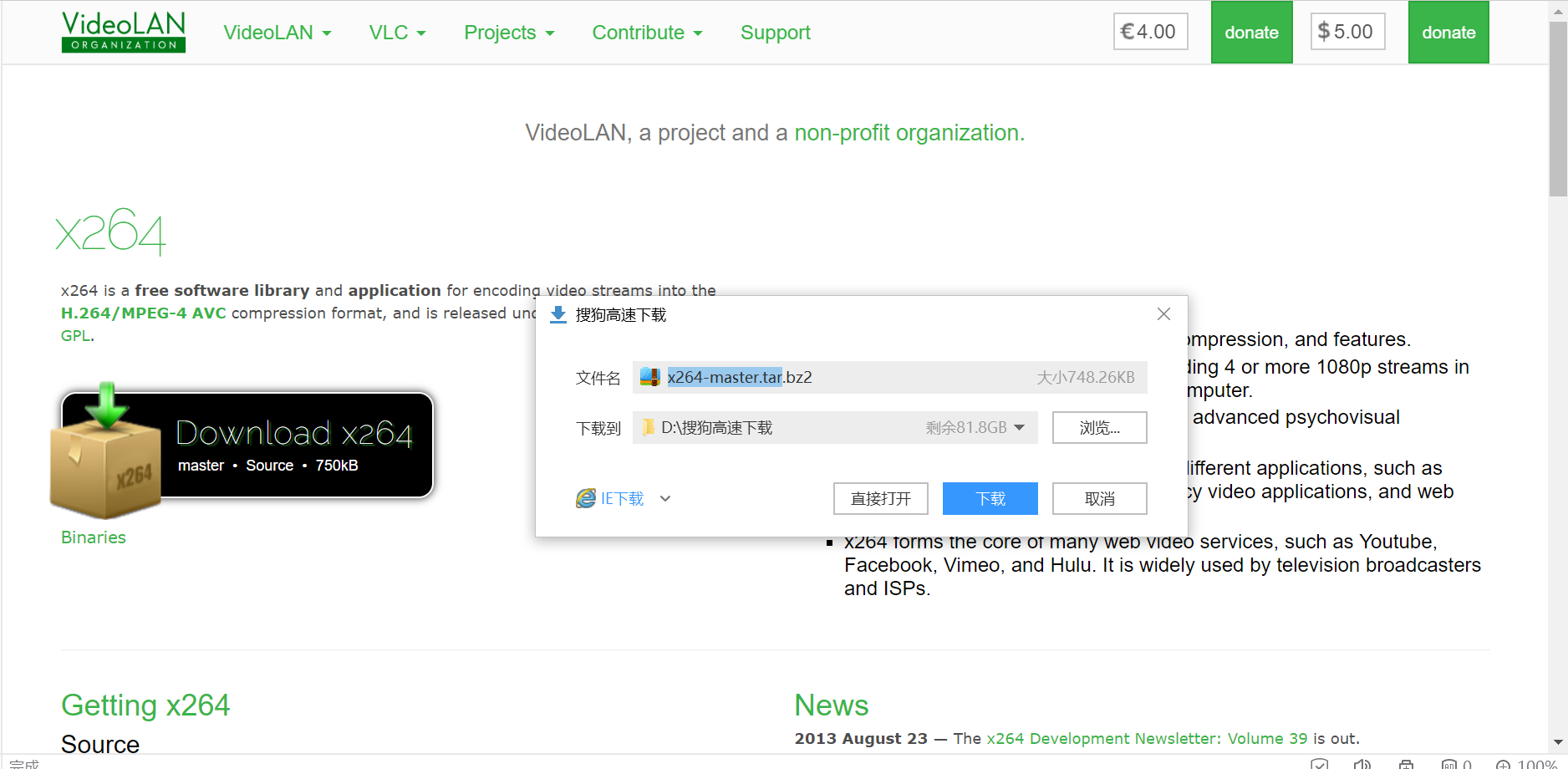Click the 剩余81.8GB remaining space text

966,428
